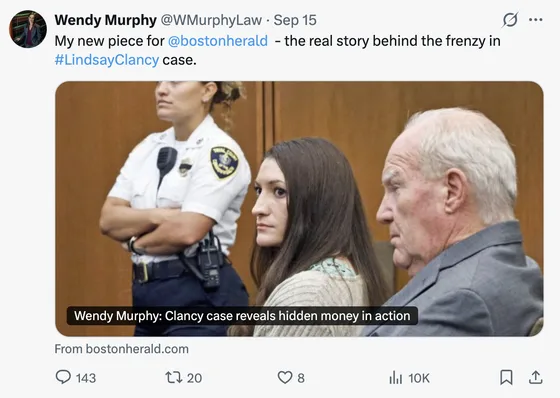Click the headline caption about hidden money
Viewport: 560px width, 398px height.
coord(242,316)
